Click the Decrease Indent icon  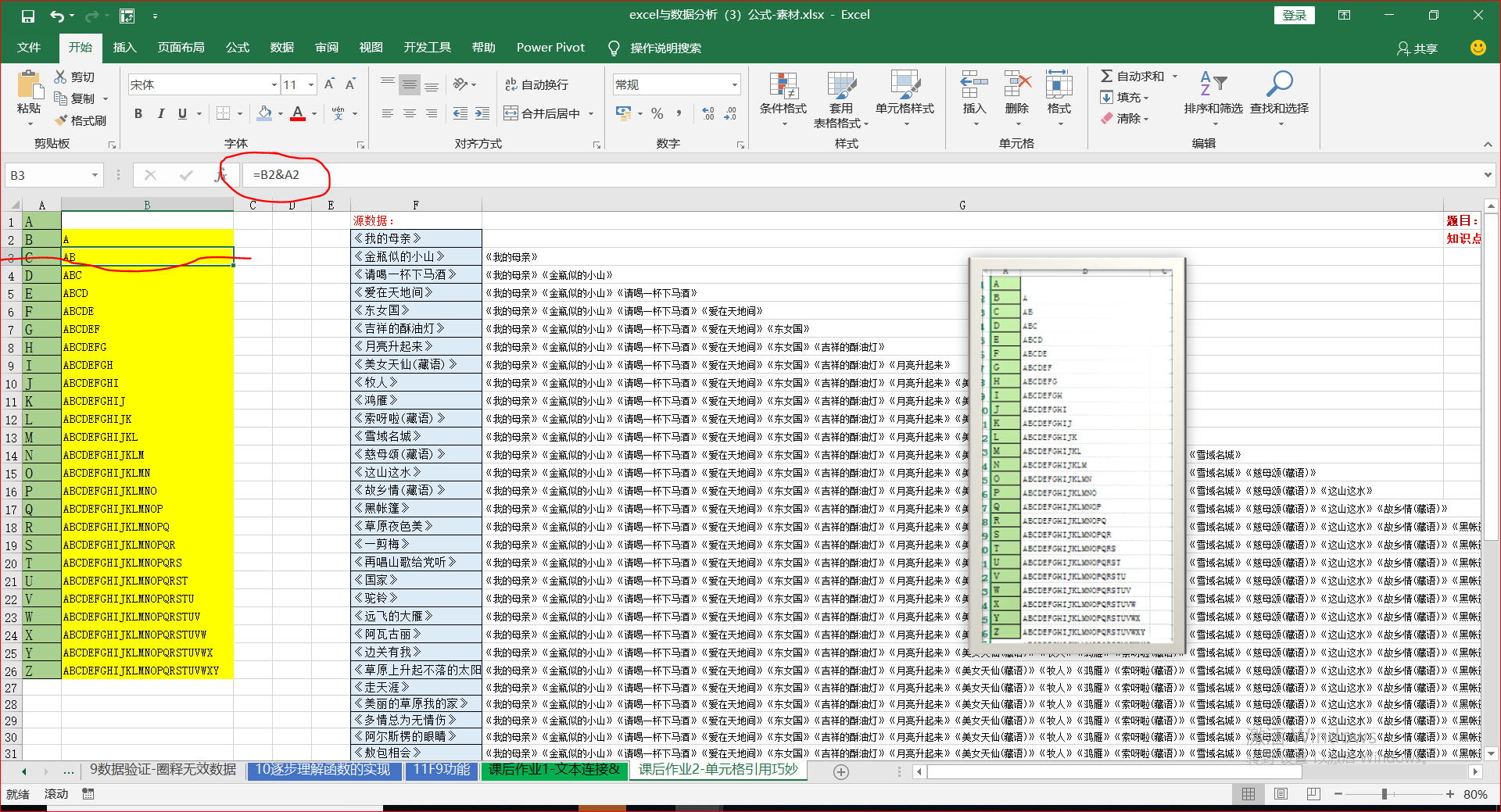(460, 113)
